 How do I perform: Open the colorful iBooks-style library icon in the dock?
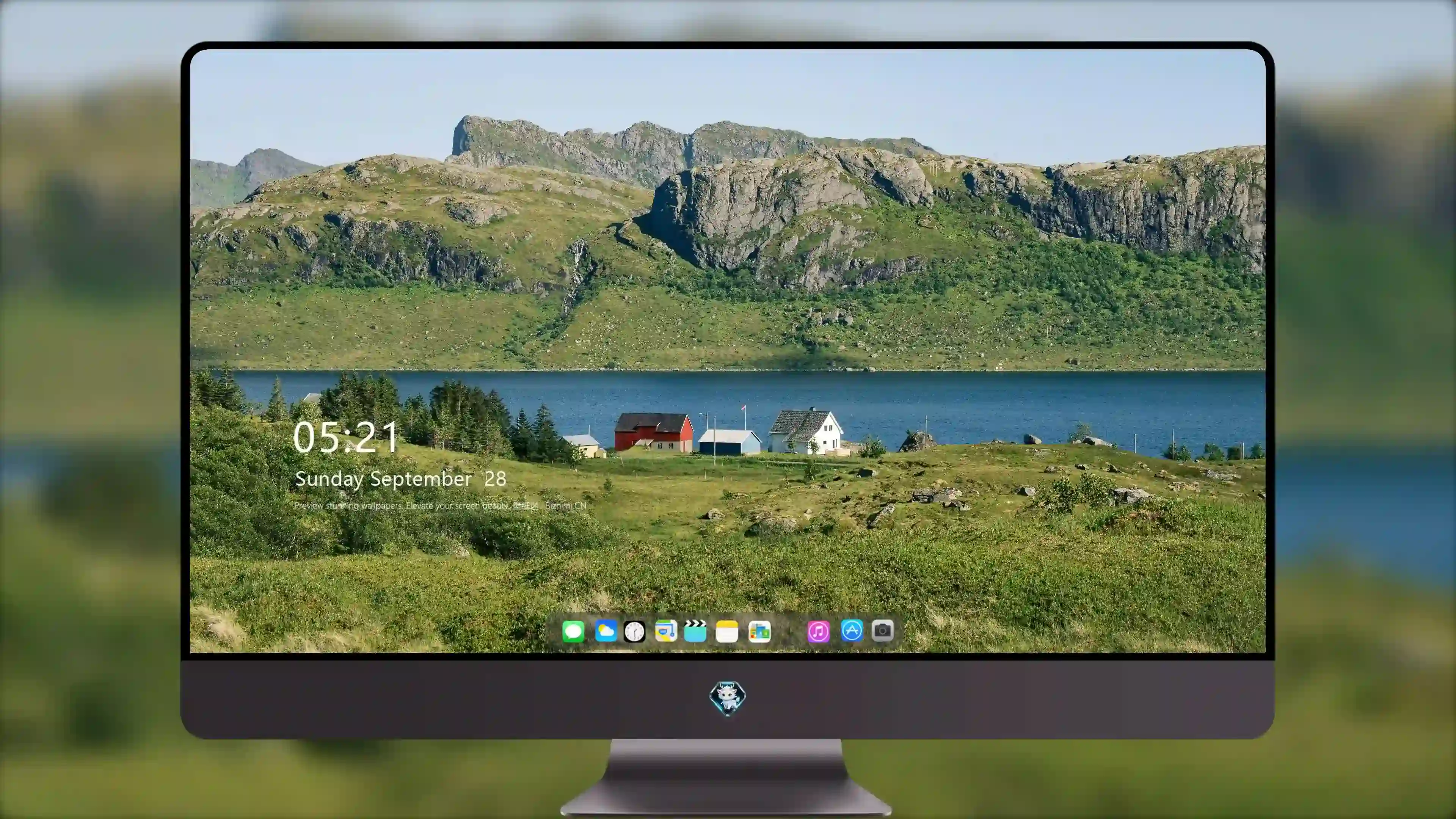pos(759,631)
